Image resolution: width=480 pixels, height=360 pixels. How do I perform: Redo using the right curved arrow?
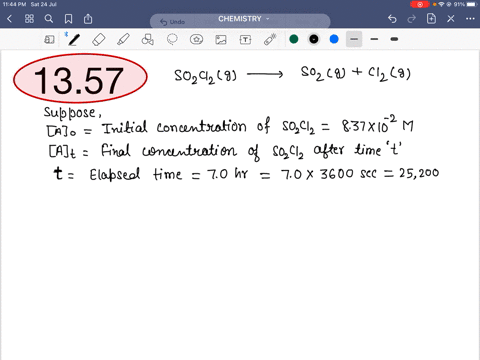pyautogui.click(x=412, y=19)
